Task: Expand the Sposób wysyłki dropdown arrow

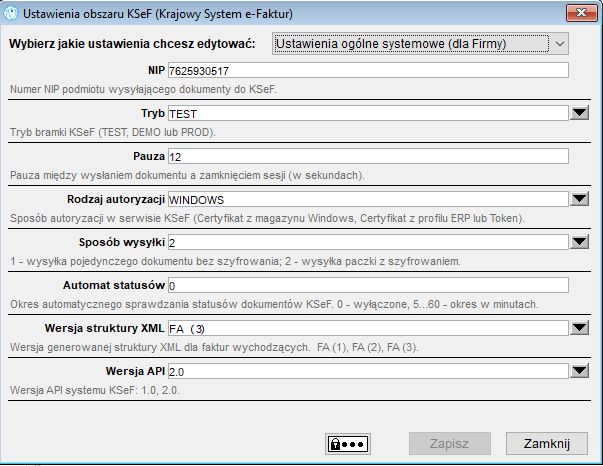Action: pyautogui.click(x=580, y=242)
